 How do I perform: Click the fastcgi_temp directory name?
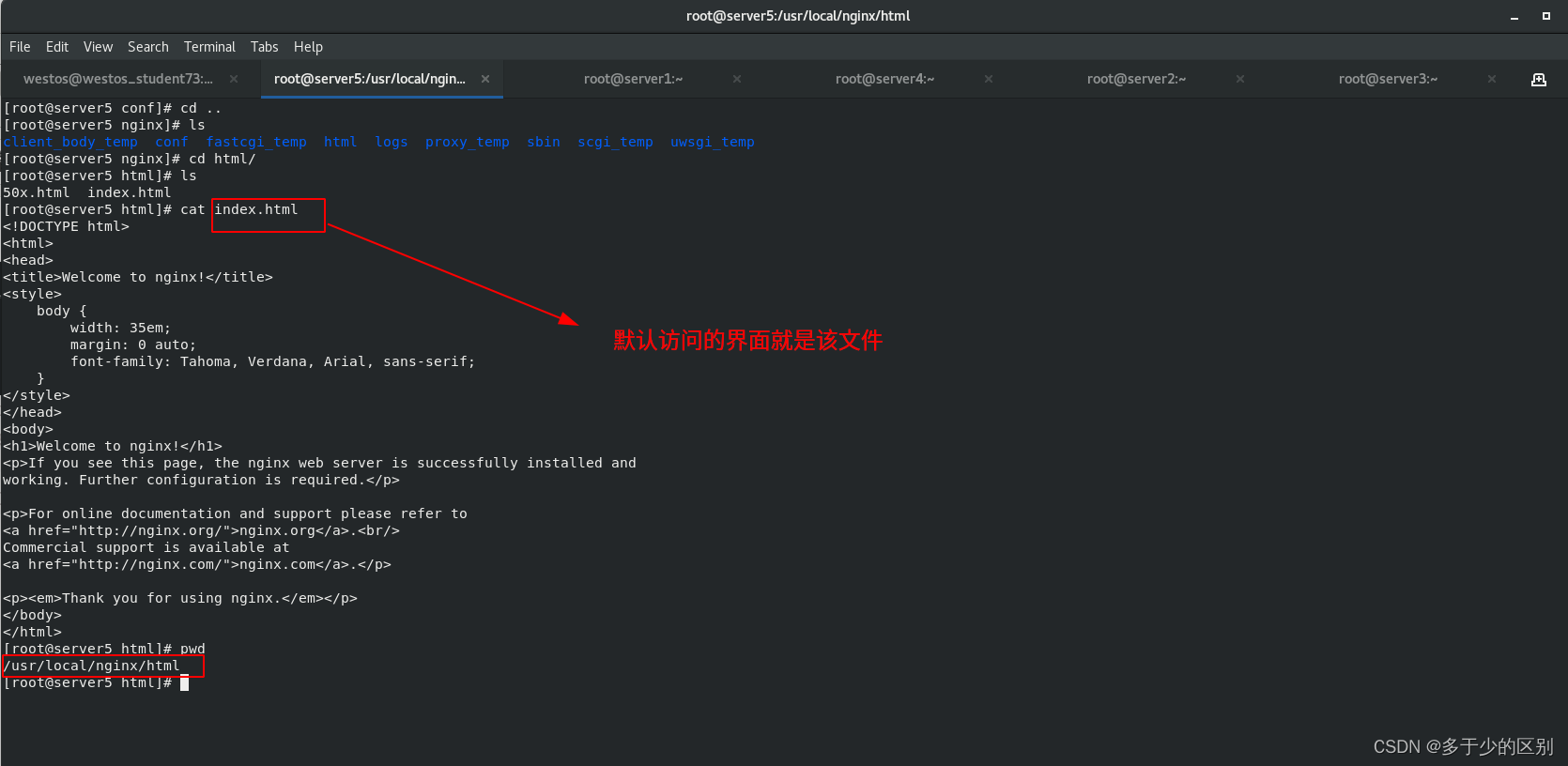click(x=256, y=142)
